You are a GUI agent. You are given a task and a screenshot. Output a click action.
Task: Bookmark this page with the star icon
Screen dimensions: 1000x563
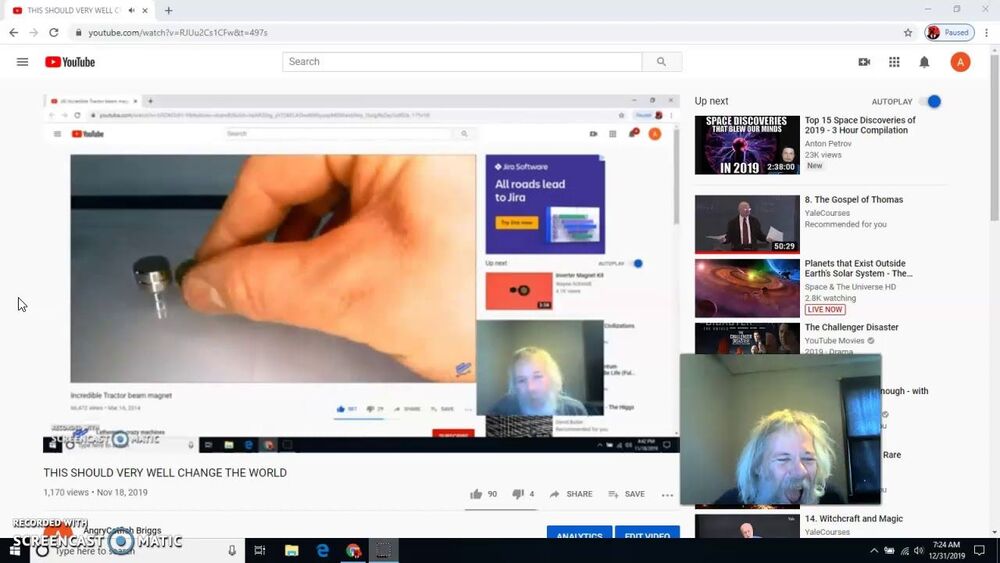(x=908, y=32)
